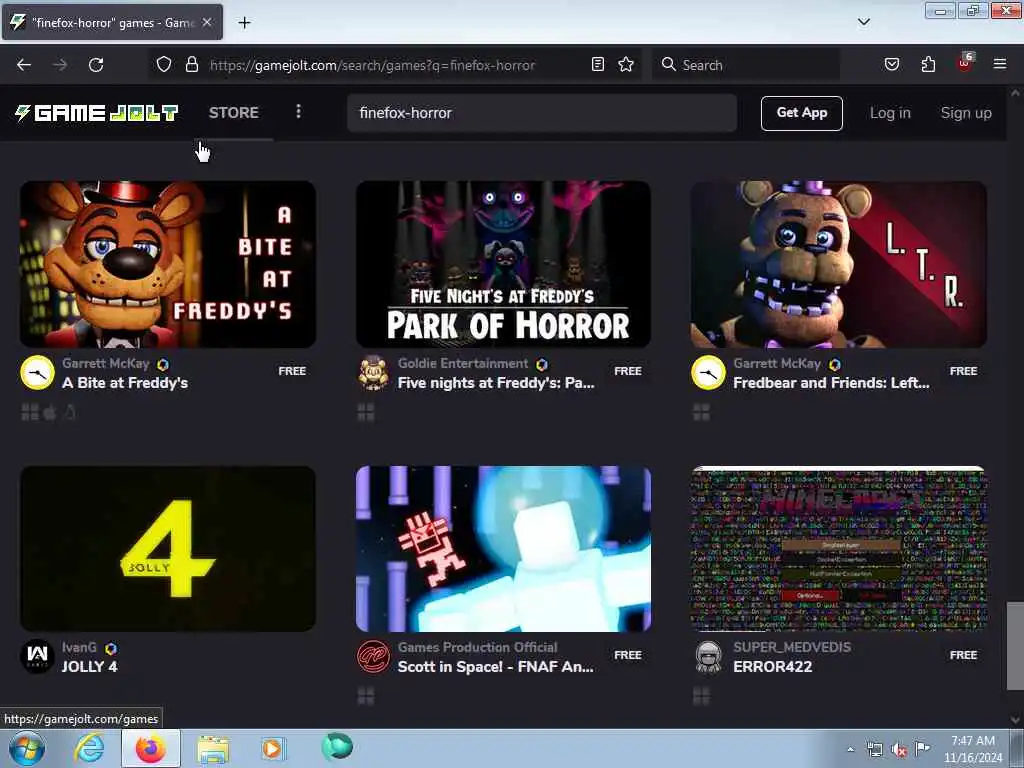1024x768 pixels.
Task: Open the JOLLY 4 yellow thumbnail
Action: click(168, 549)
